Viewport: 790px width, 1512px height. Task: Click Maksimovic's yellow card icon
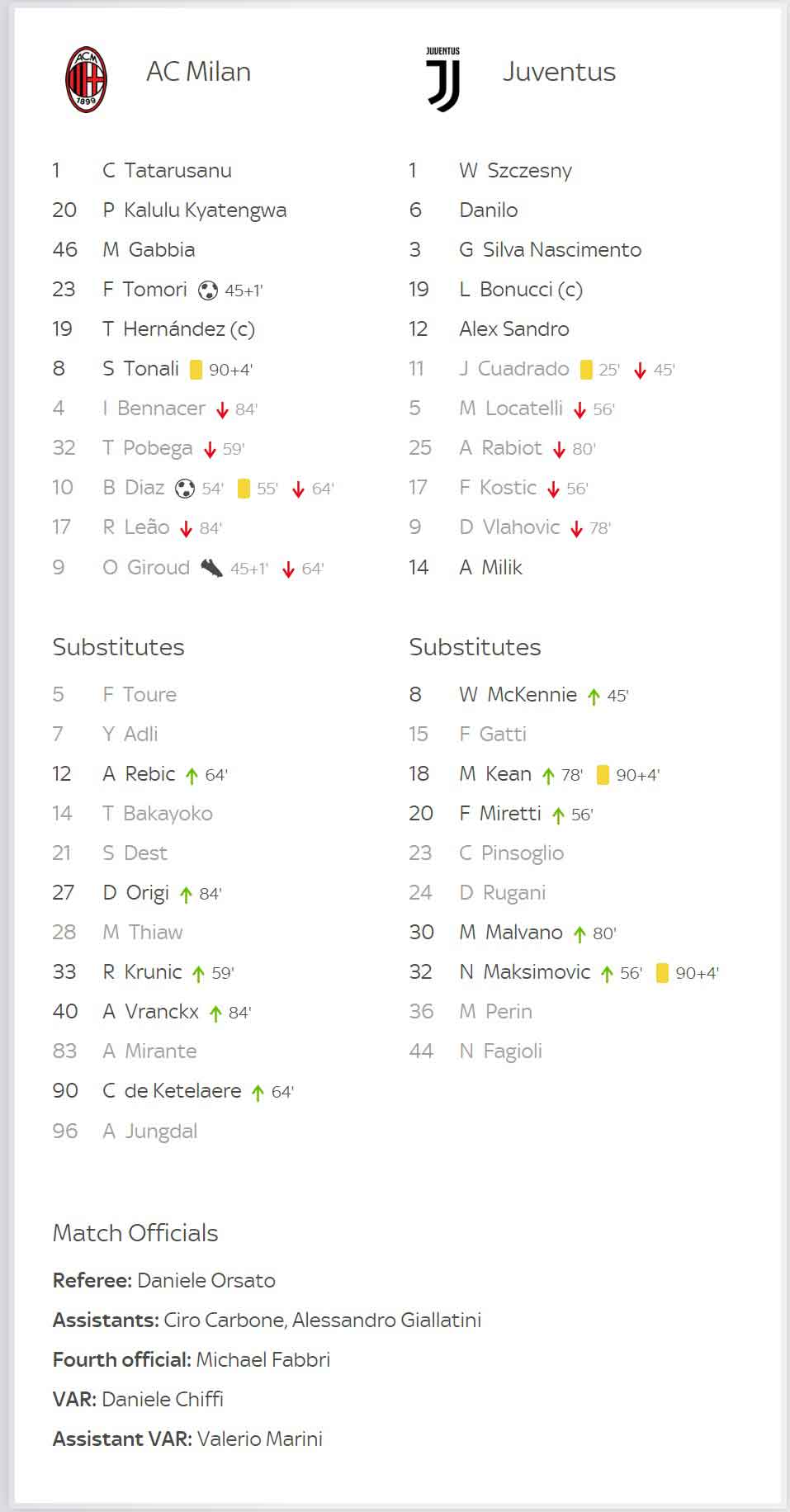click(x=662, y=973)
